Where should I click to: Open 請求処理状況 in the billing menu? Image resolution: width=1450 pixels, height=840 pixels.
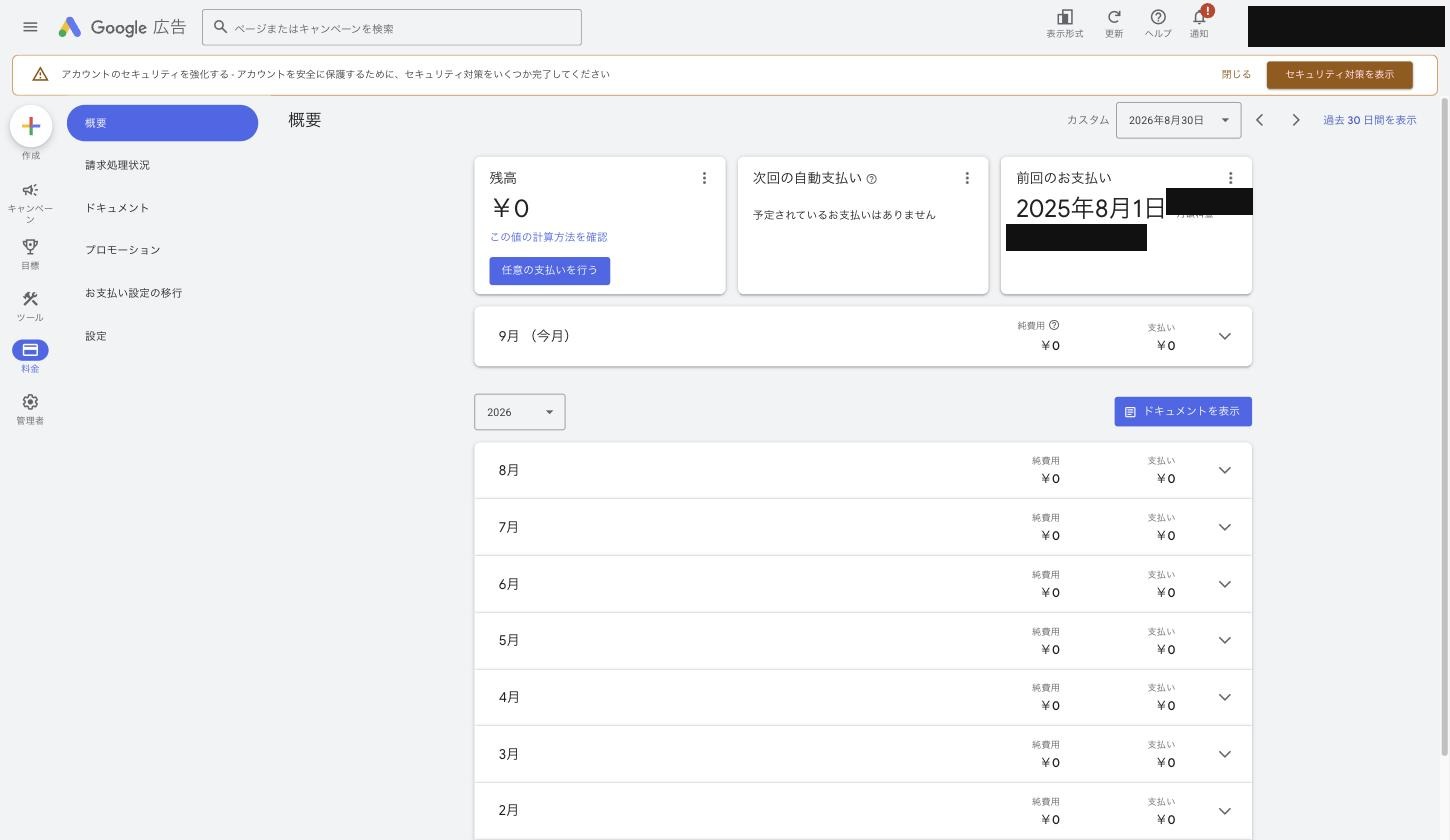(117, 165)
